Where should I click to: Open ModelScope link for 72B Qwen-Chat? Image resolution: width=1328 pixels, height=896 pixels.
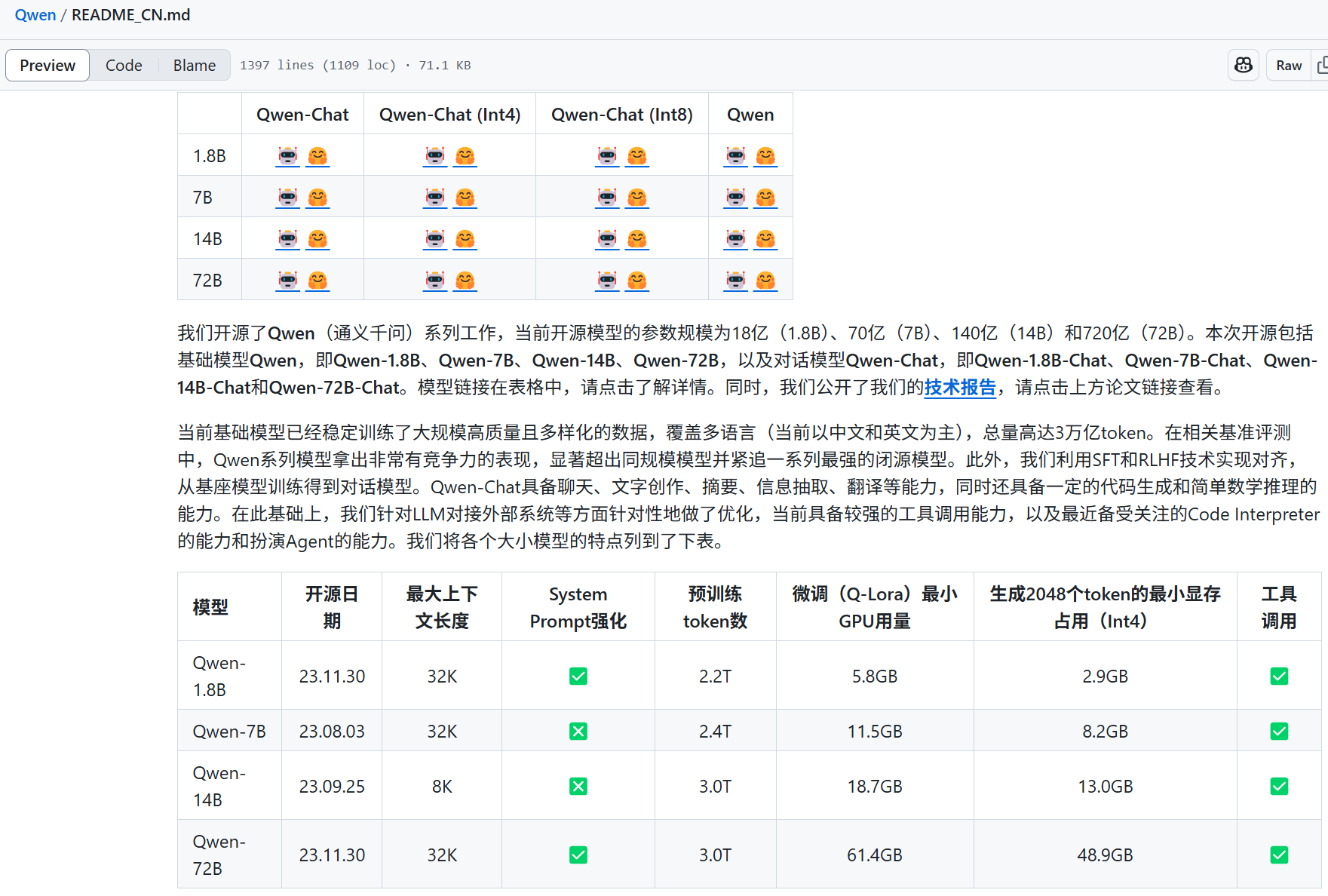click(288, 281)
